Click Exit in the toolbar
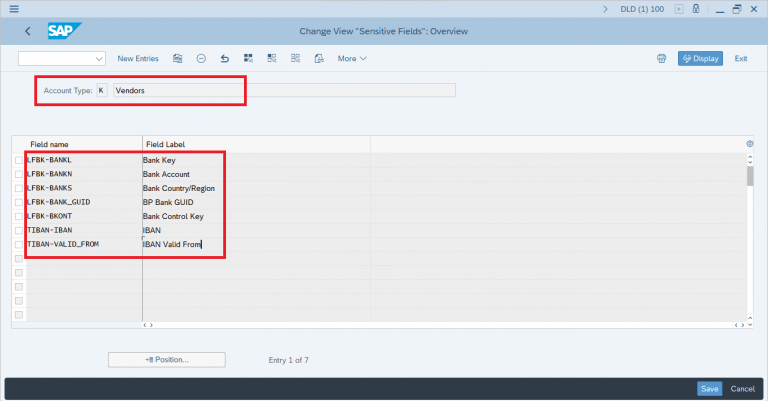Screen dimensions: 768x401 pyautogui.click(x=741, y=58)
